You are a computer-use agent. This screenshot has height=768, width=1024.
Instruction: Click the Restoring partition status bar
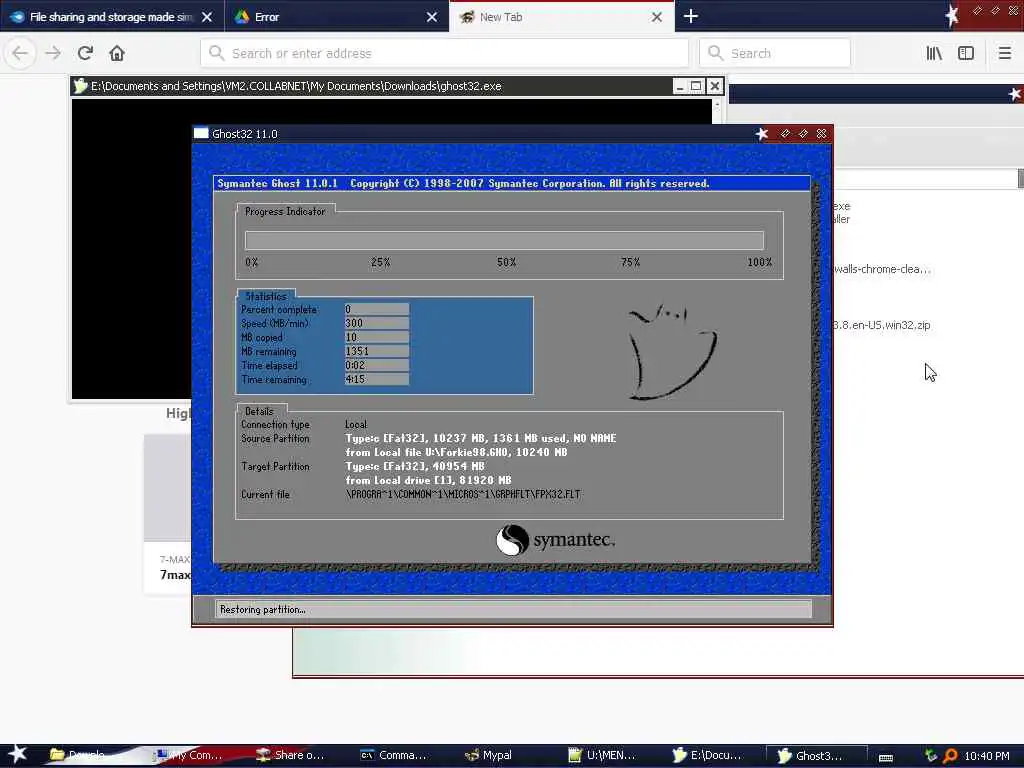pos(513,609)
